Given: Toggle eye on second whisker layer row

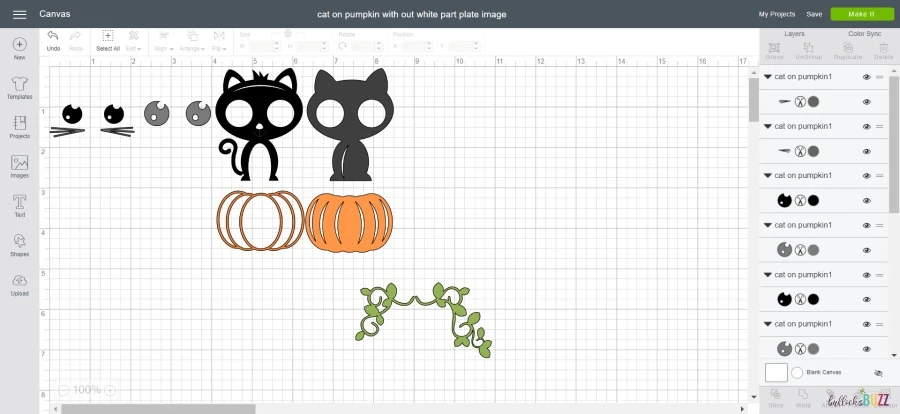Looking at the screenshot, I should point(867,152).
